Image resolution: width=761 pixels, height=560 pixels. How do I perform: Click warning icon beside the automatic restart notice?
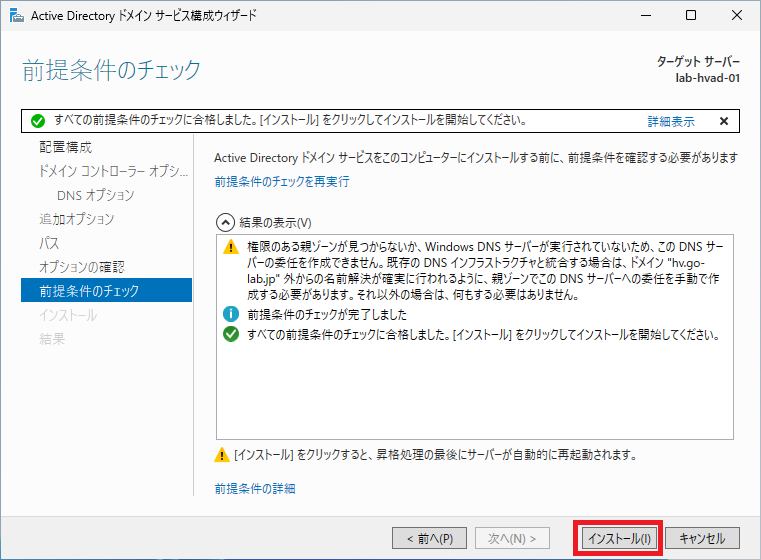(x=222, y=455)
